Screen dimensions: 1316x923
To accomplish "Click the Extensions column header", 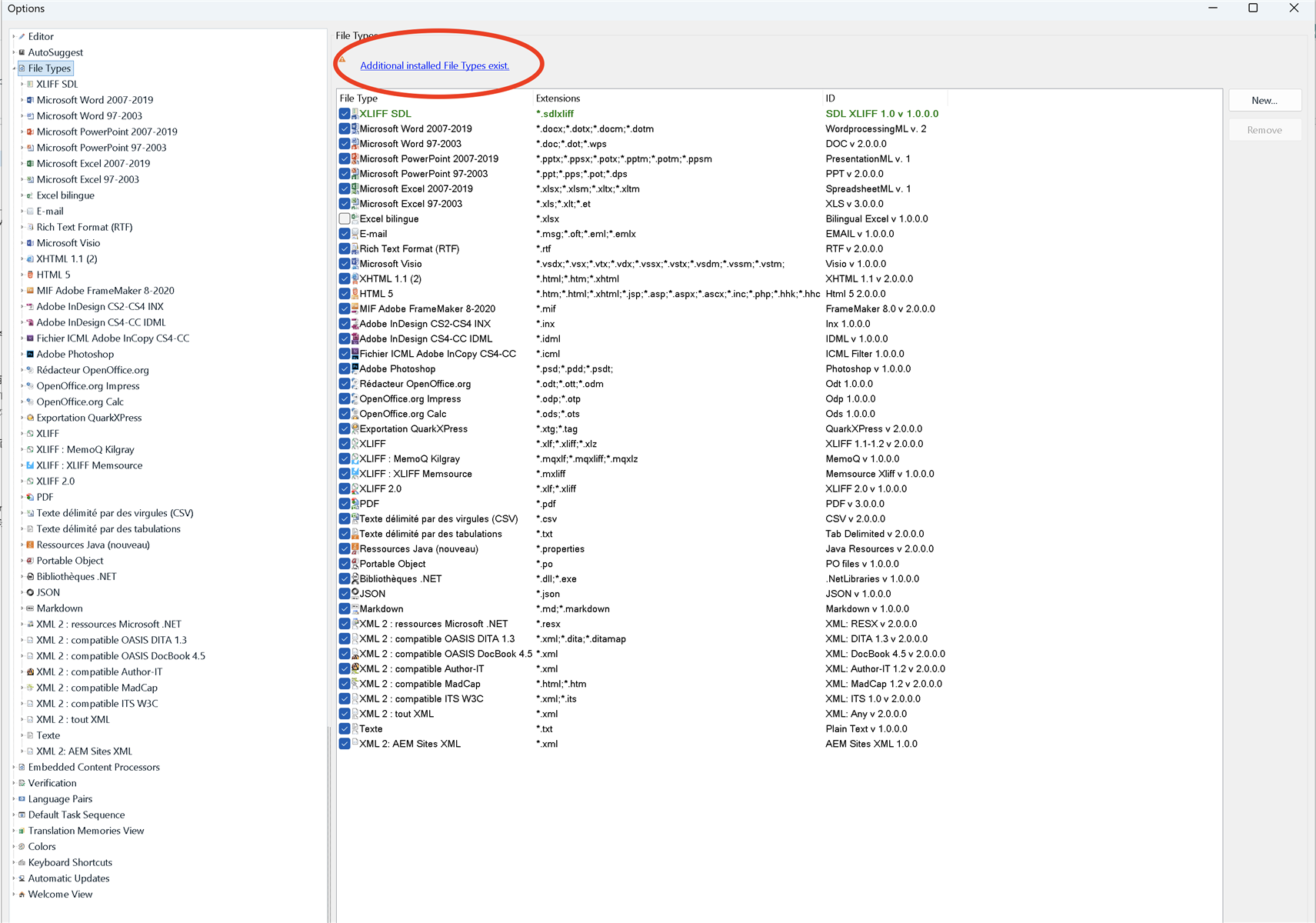I will [677, 98].
